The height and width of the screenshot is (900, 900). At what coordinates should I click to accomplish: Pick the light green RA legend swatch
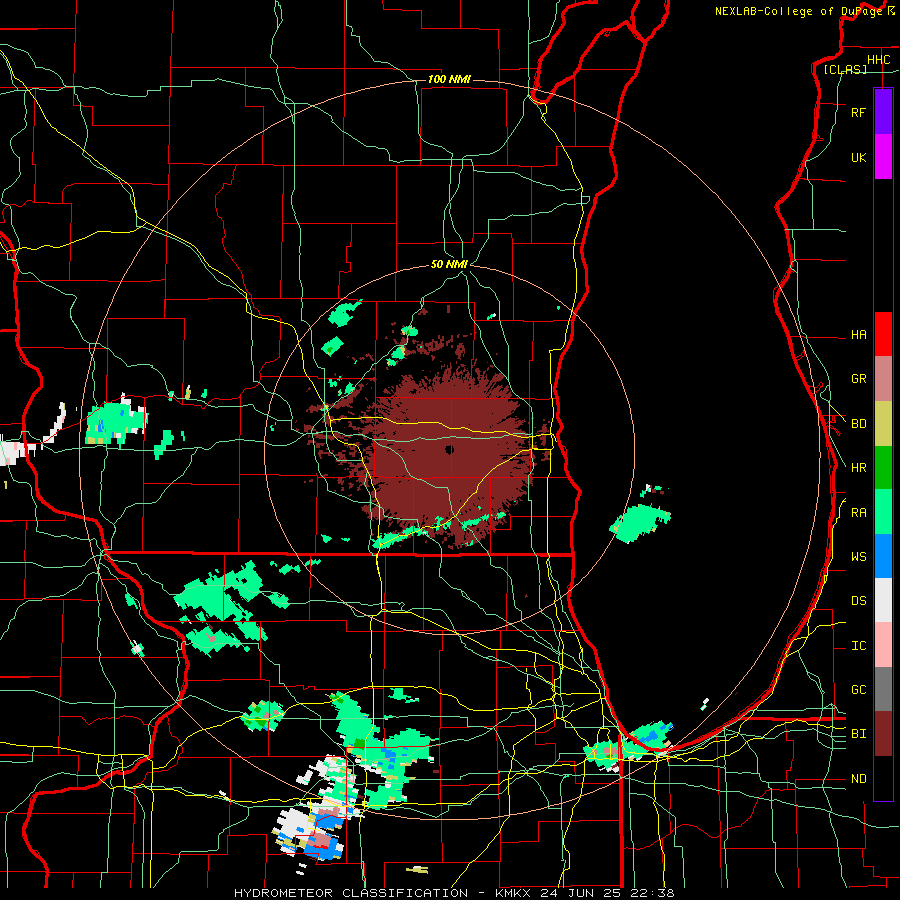pos(883,512)
